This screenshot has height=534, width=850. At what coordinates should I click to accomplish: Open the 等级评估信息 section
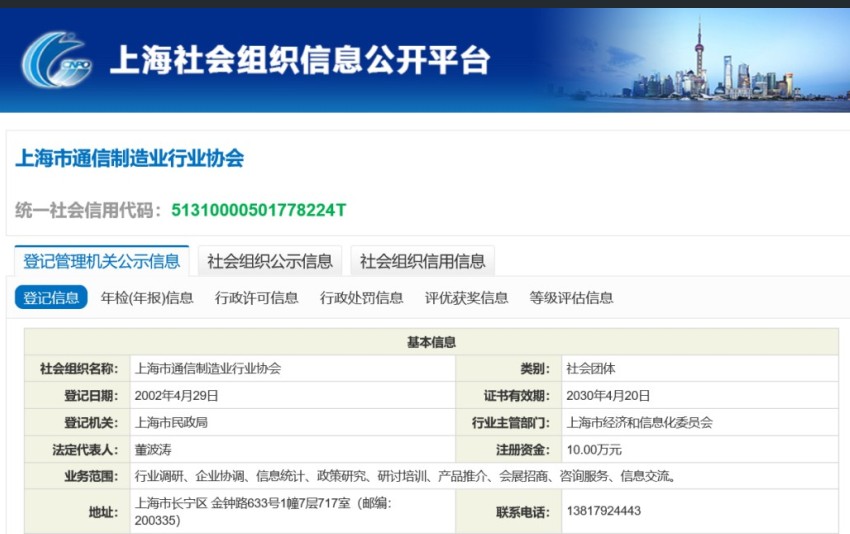coord(571,298)
